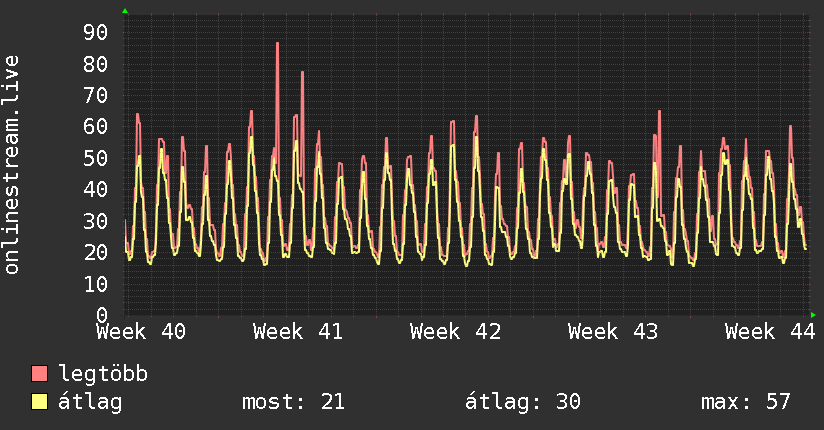Click the green arrow atop the y-axis
The image size is (824, 430).
125,11
